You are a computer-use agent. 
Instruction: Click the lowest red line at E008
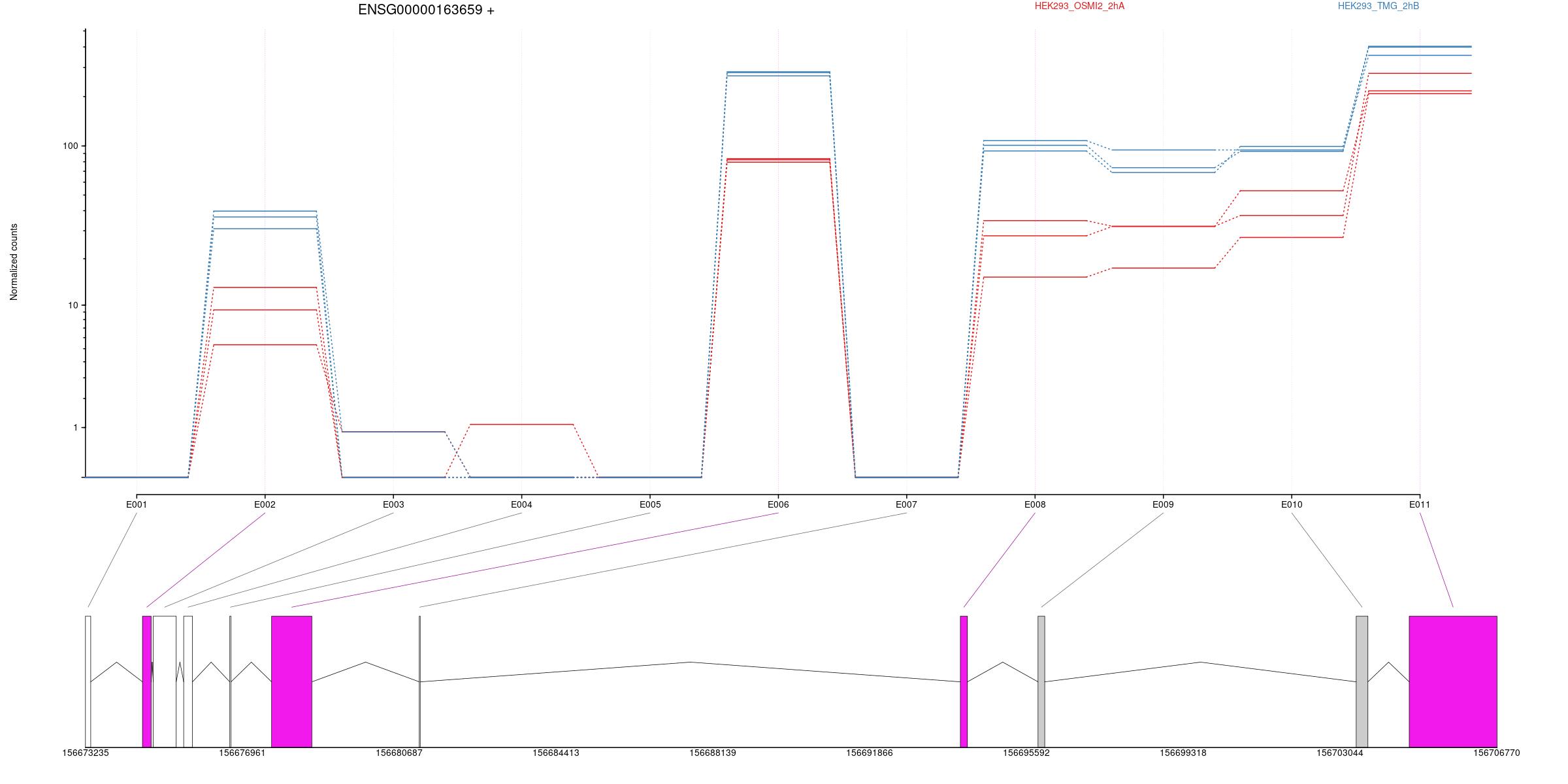1035,277
